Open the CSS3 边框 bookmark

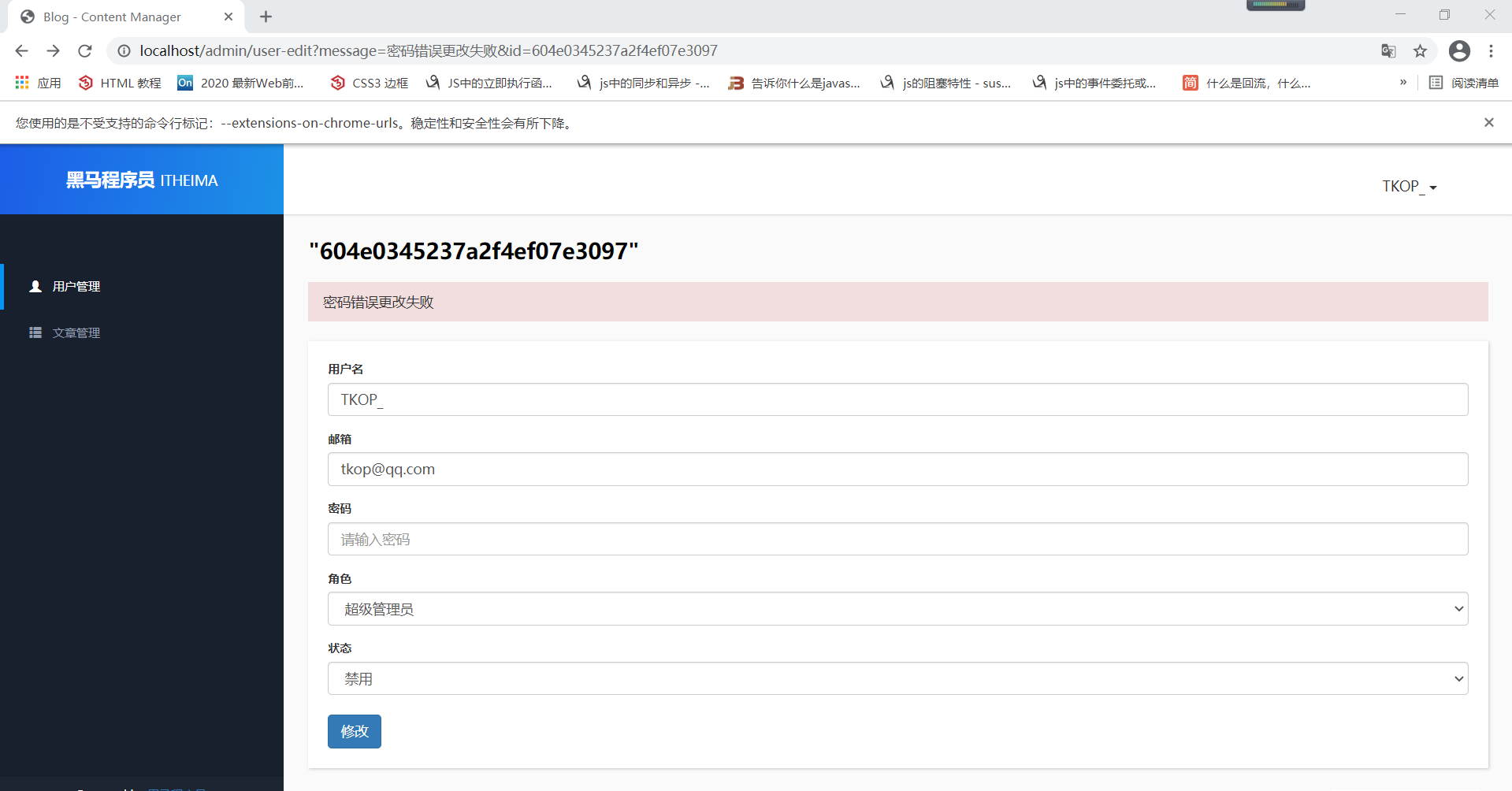pyautogui.click(x=370, y=83)
